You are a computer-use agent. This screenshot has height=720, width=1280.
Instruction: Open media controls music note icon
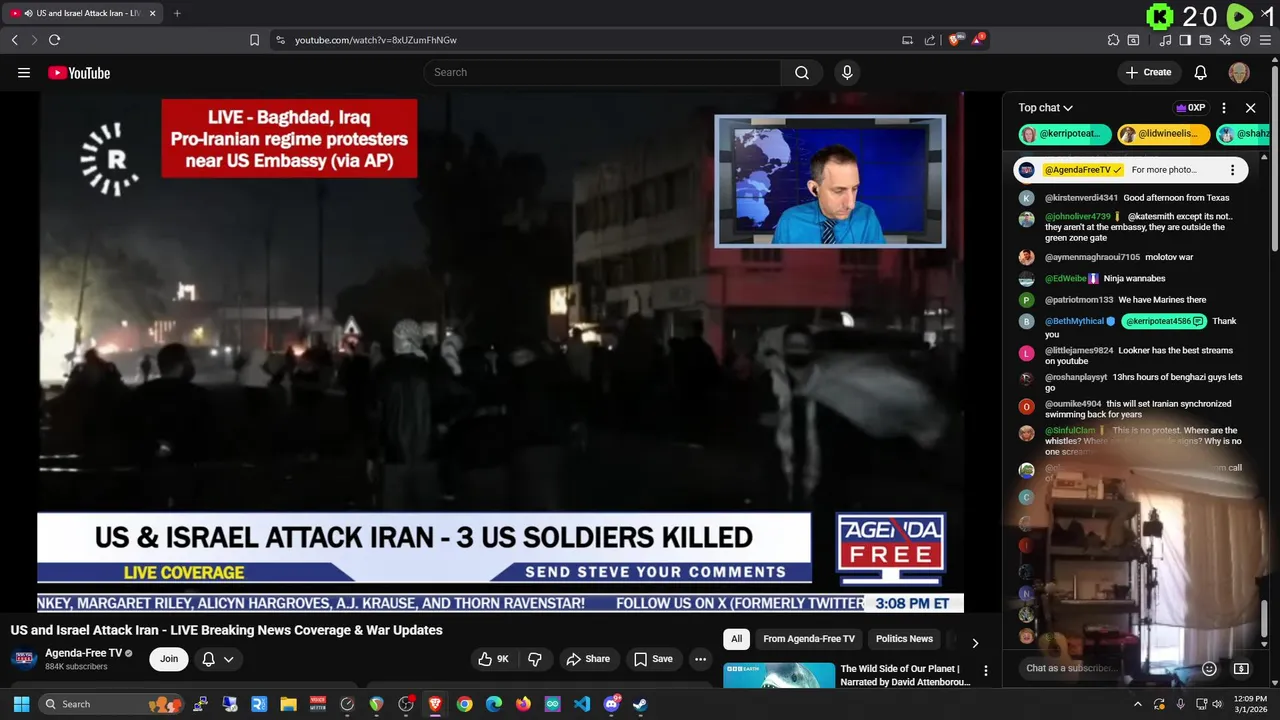(1166, 40)
